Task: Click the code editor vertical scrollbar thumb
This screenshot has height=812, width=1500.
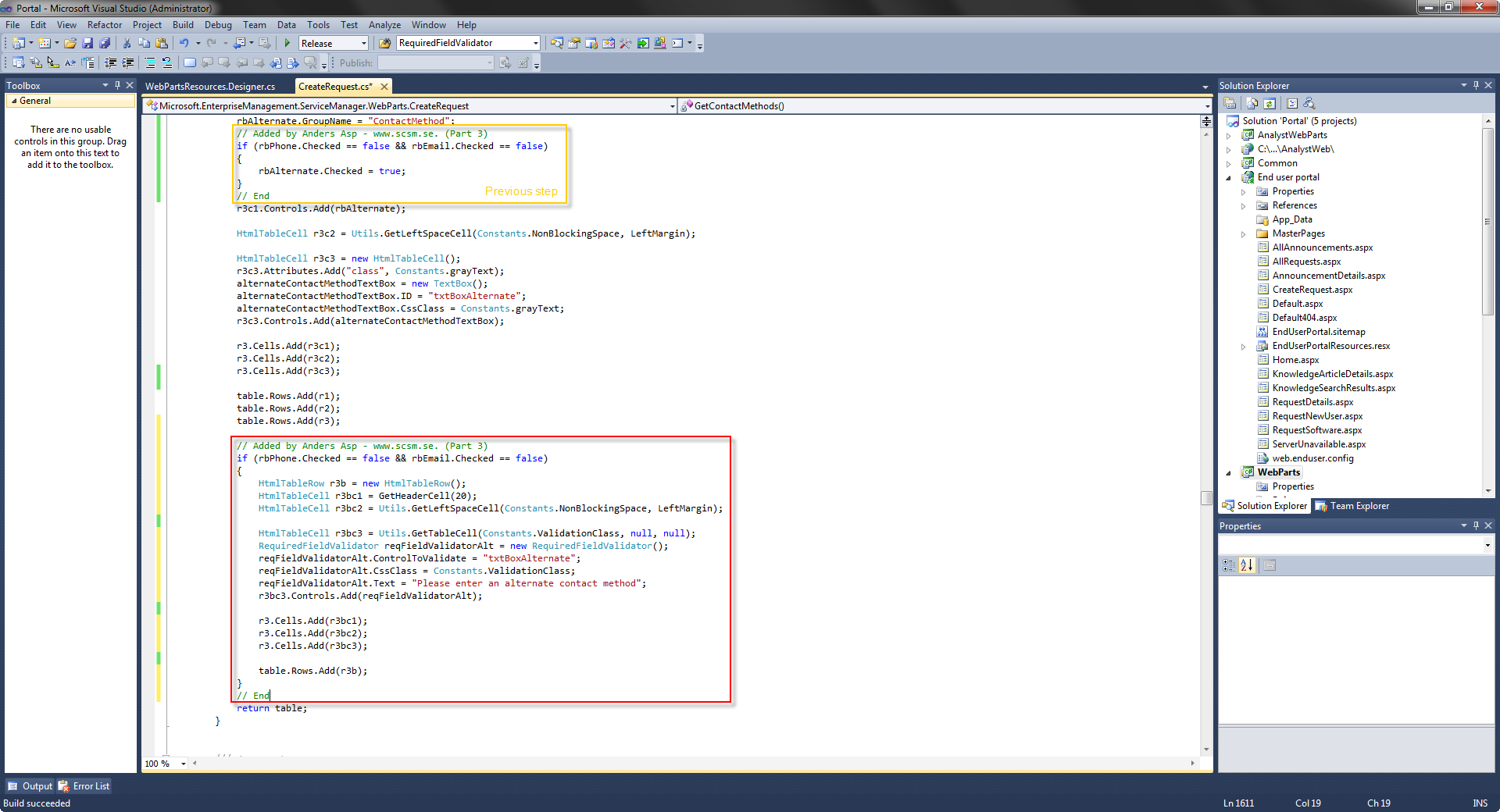Action: 1206,498
